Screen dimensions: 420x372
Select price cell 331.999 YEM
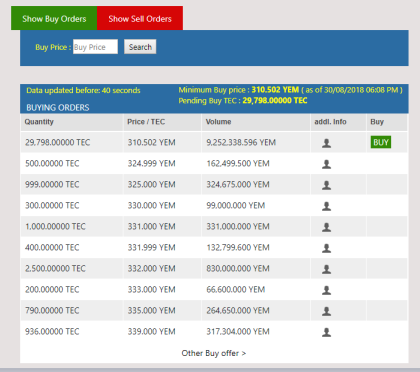(162, 247)
